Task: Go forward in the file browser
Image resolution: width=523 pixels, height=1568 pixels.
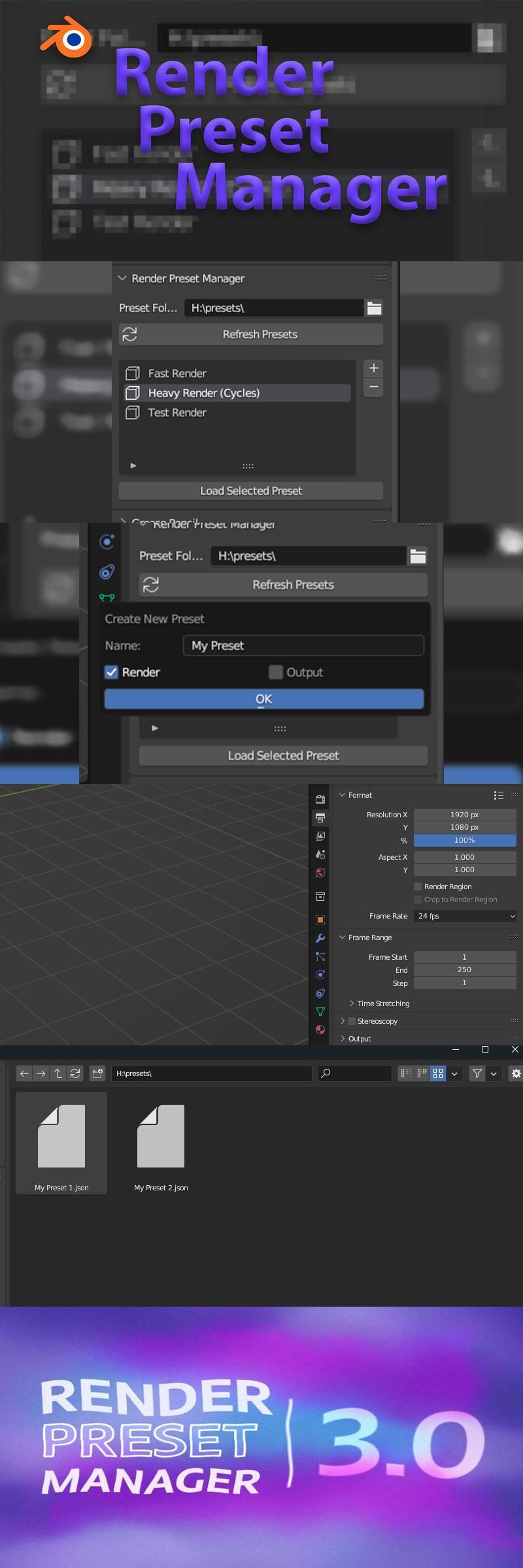Action: (x=41, y=1073)
